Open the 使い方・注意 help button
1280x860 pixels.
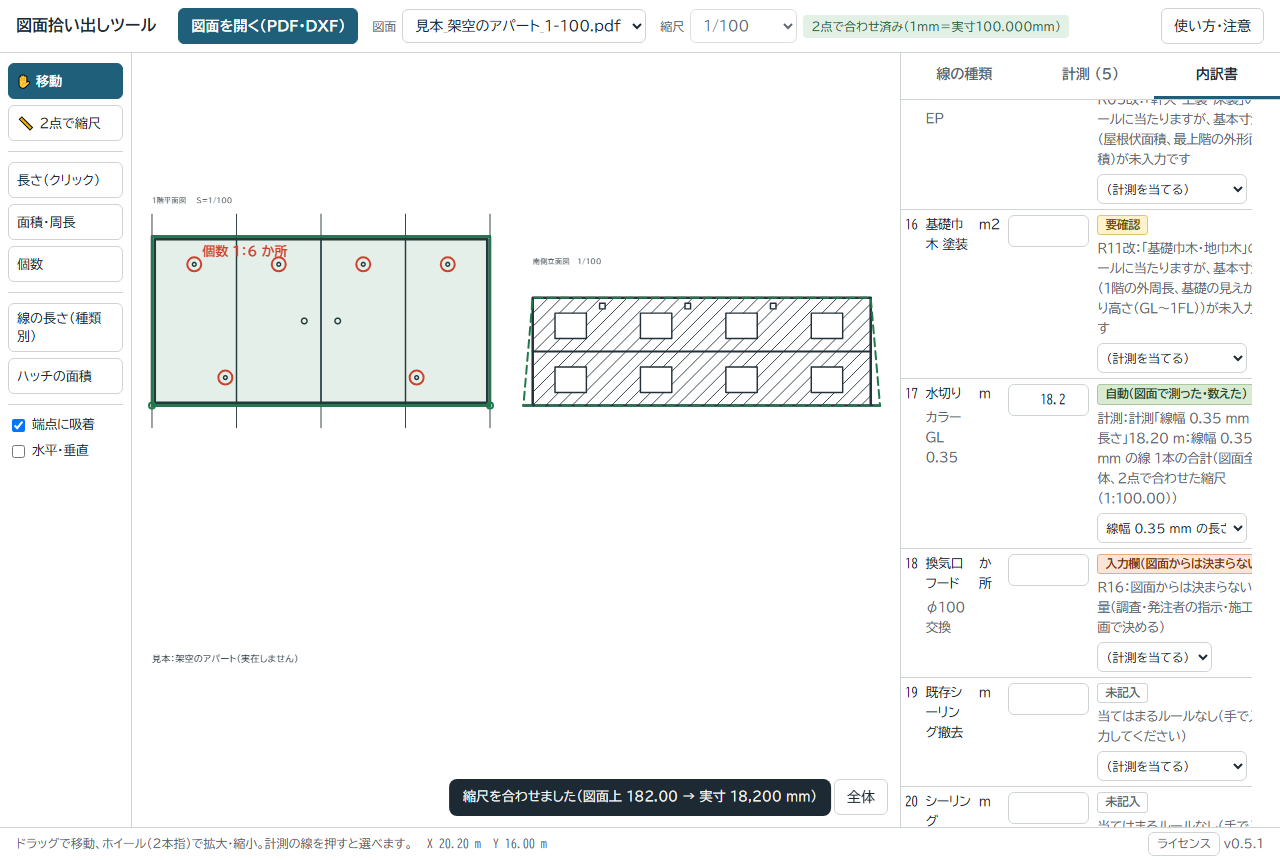tap(1211, 26)
